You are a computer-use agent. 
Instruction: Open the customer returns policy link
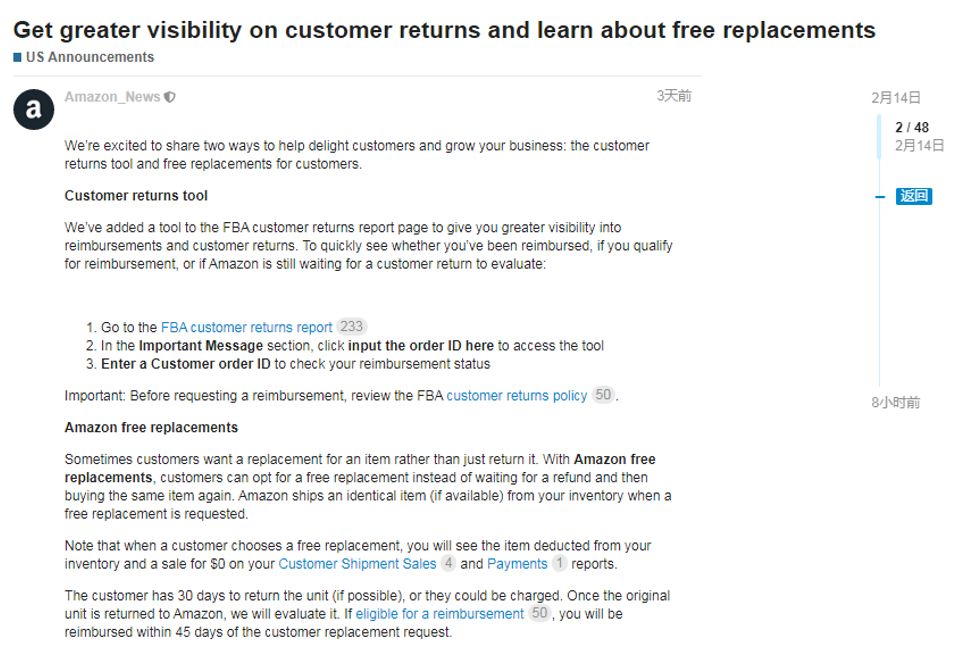coord(516,395)
